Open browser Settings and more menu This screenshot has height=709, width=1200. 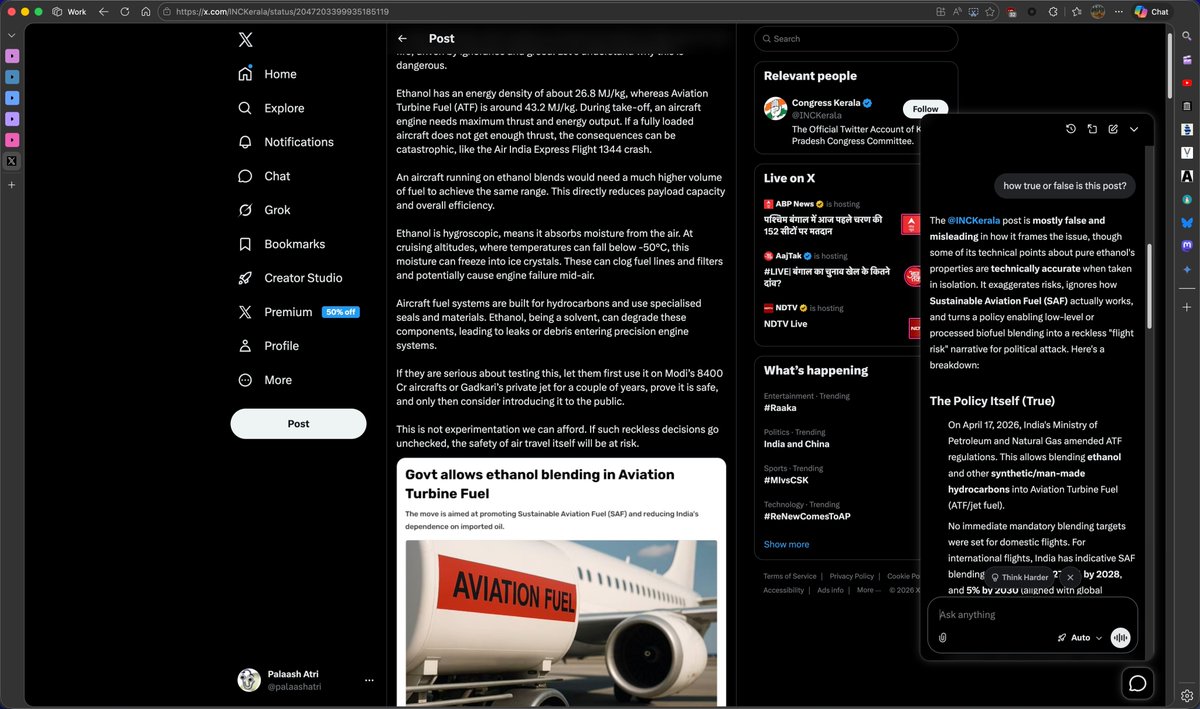point(1119,12)
